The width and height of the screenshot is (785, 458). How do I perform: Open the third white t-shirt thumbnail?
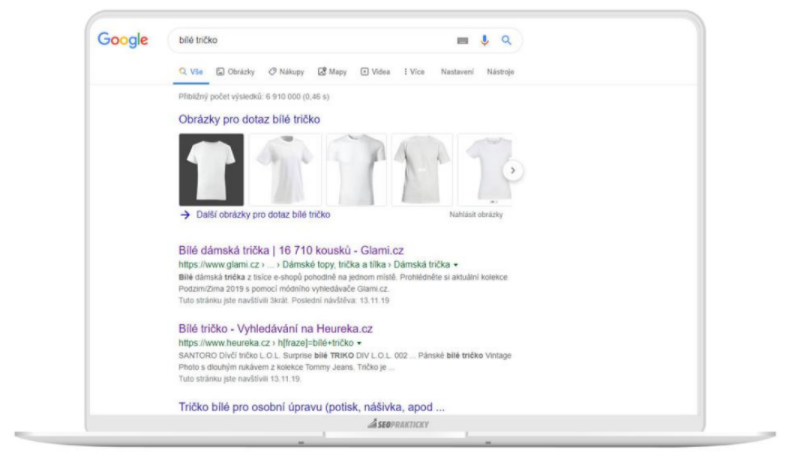tap(356, 170)
